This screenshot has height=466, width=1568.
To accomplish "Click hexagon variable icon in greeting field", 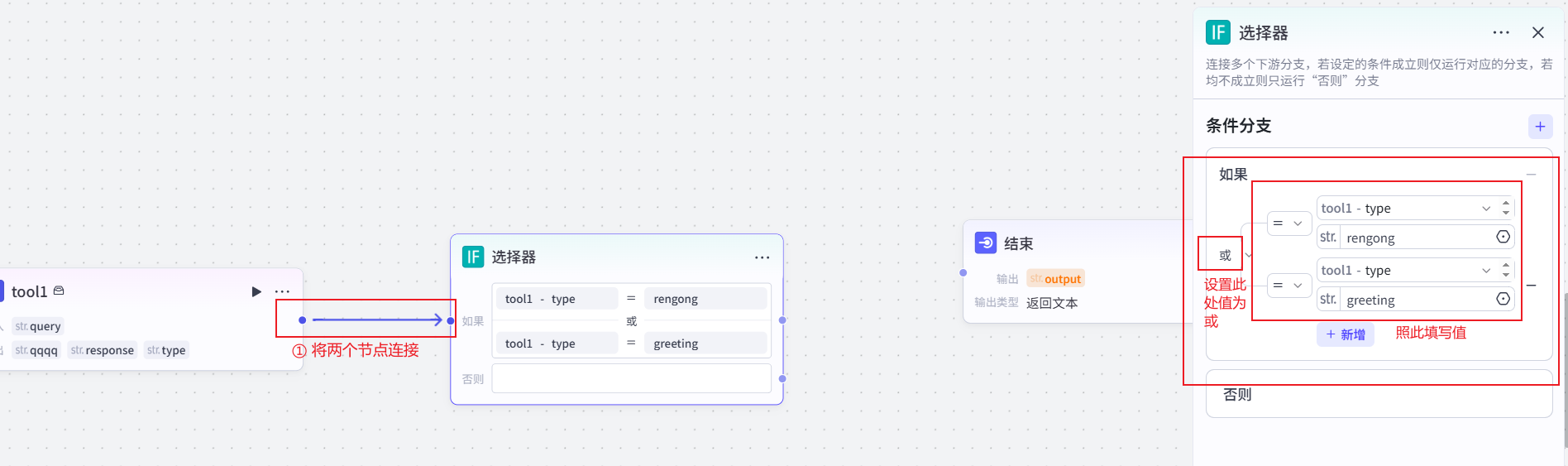I will (x=1503, y=299).
